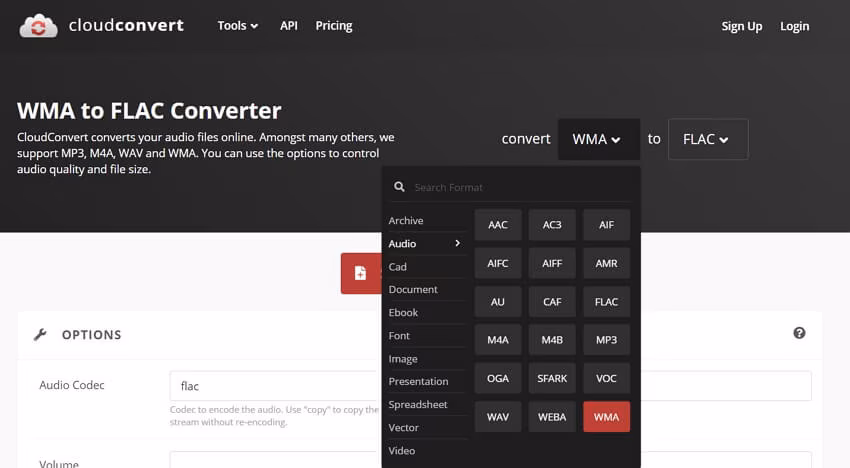This screenshot has width=850, height=468.
Task: Click the cloudconvert brand name text
Action: (126, 25)
